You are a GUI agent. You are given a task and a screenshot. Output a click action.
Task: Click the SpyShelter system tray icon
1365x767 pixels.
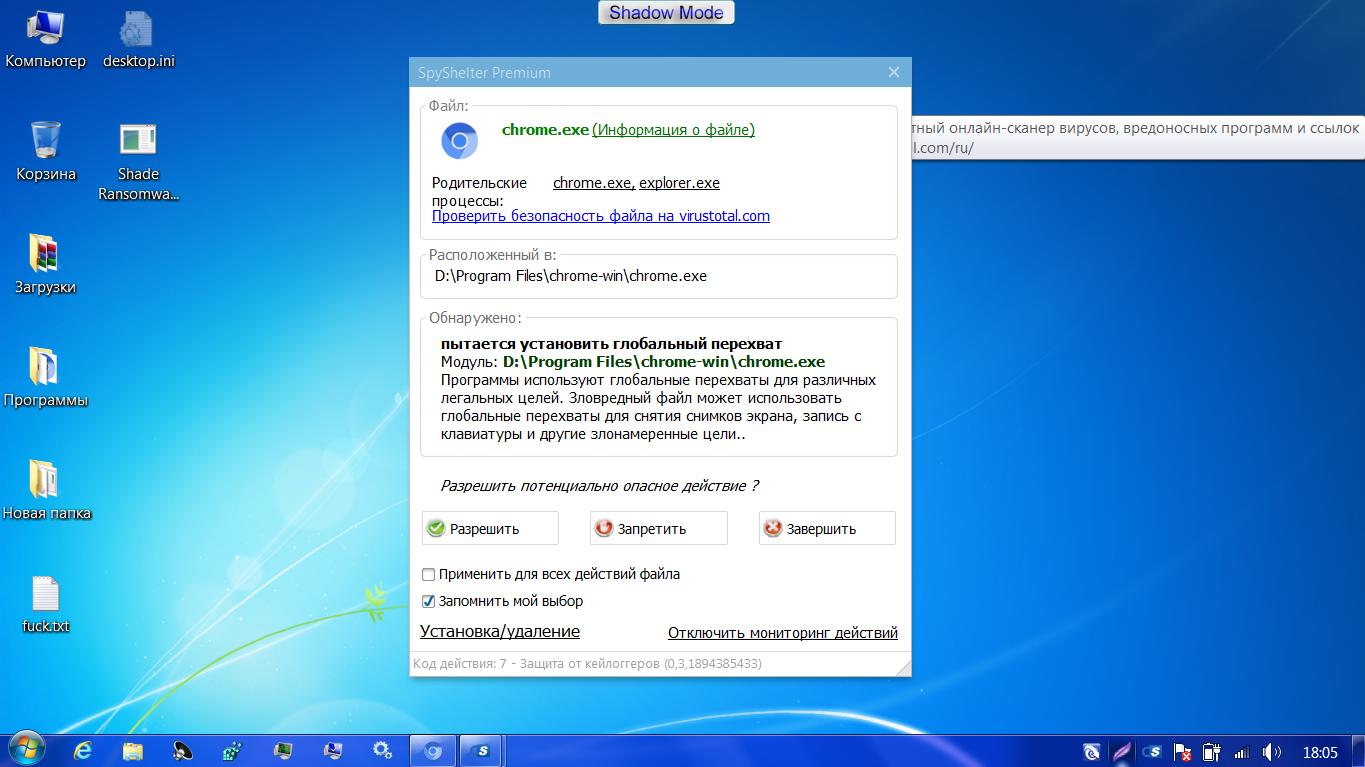point(1153,751)
